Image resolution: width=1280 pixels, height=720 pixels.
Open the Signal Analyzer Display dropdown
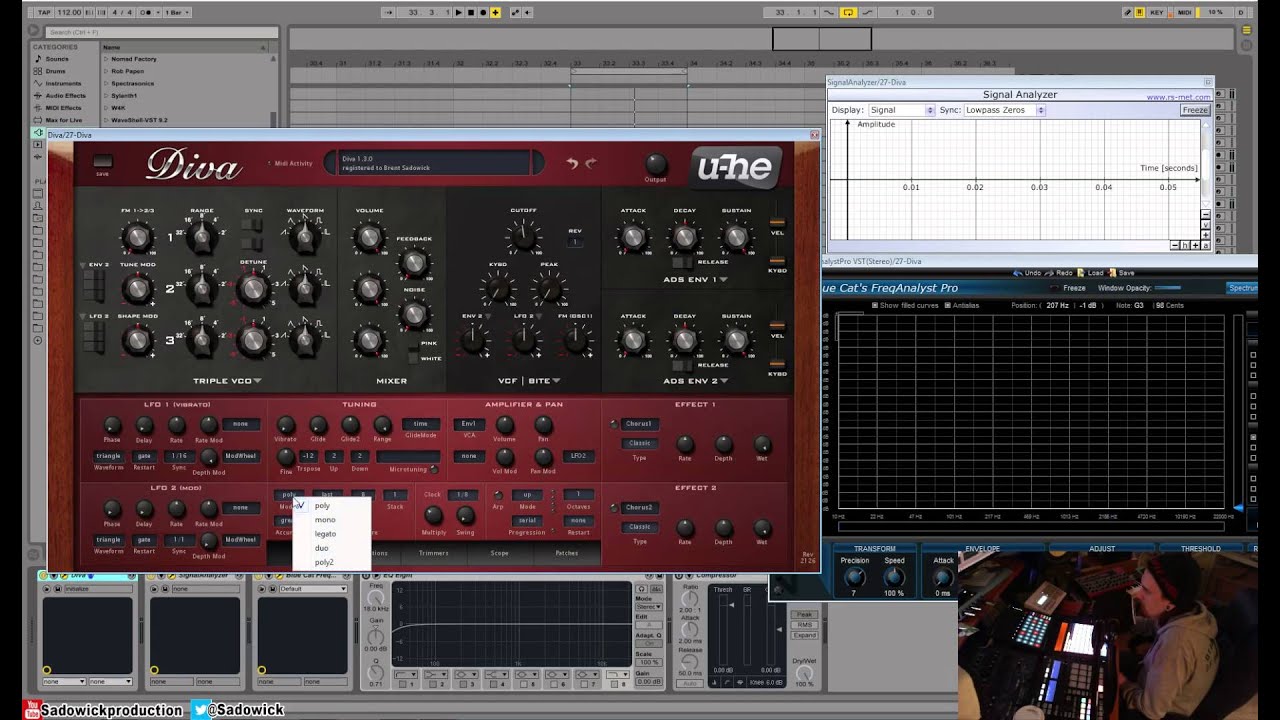tap(901, 110)
